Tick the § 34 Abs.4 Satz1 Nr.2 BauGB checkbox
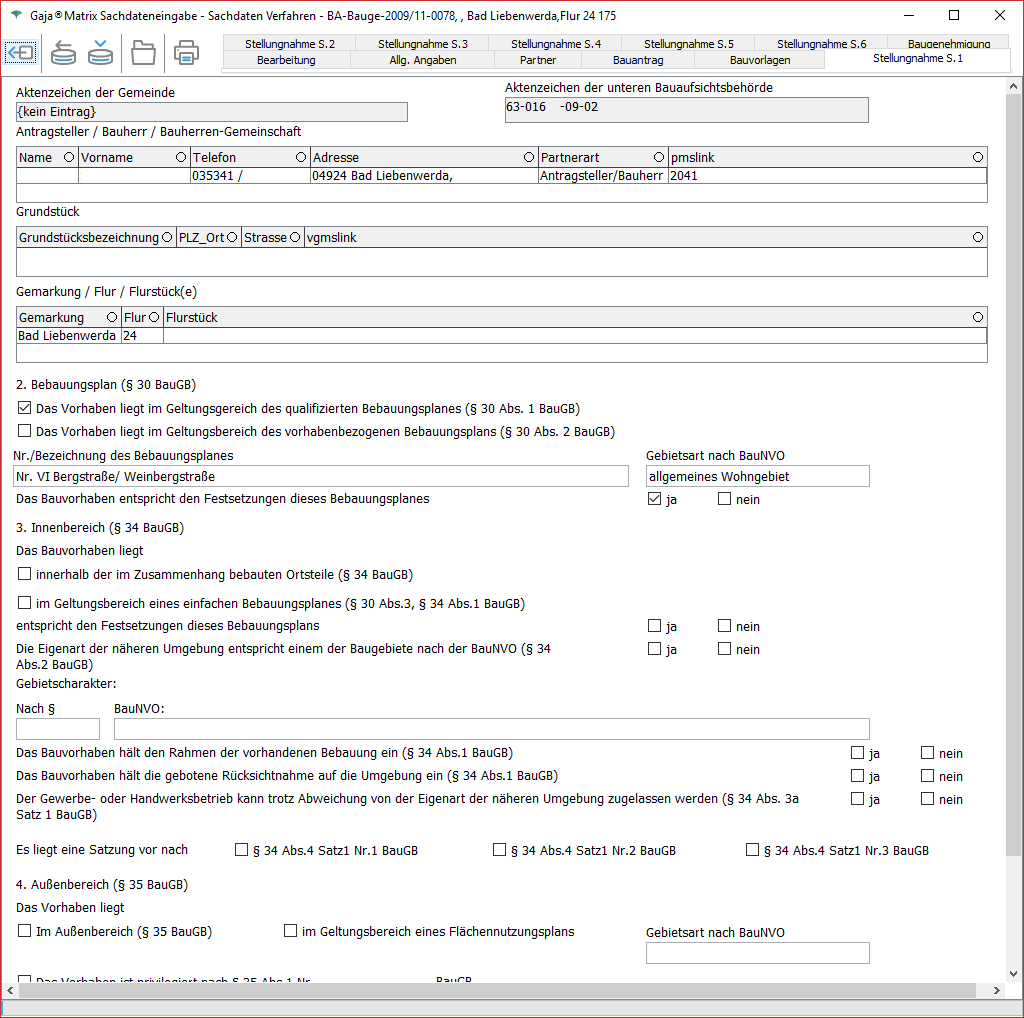 coord(500,850)
